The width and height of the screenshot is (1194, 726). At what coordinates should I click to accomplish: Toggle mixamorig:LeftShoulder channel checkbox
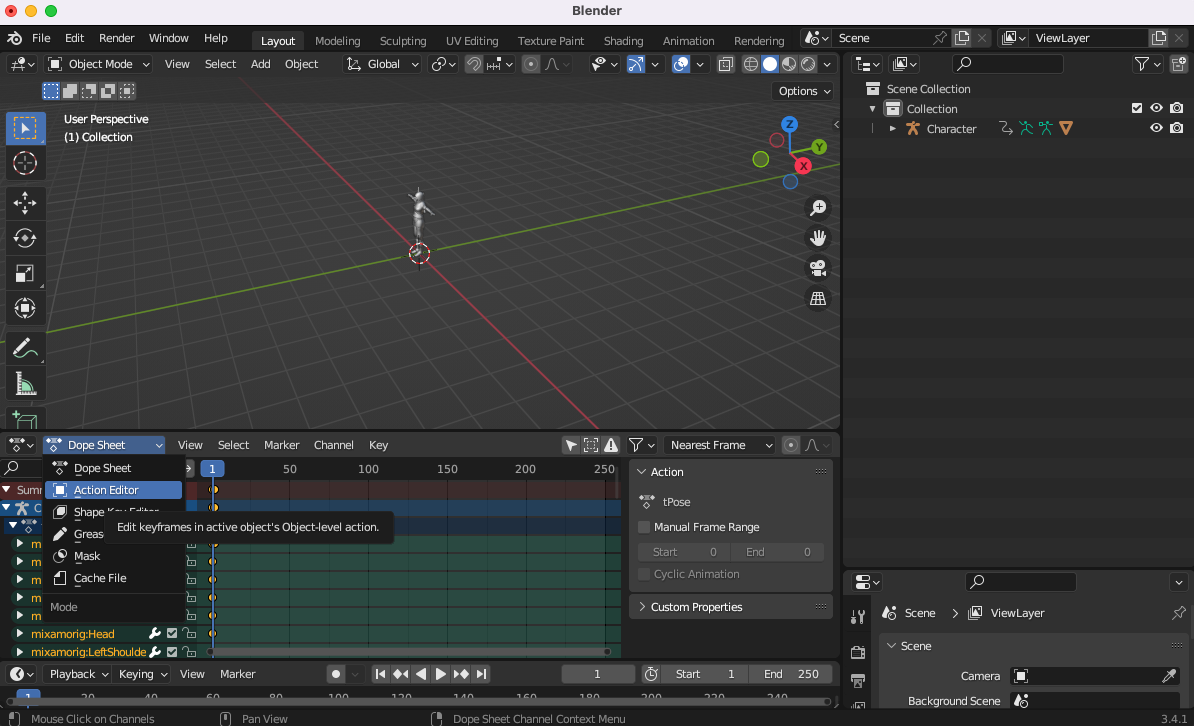point(172,652)
